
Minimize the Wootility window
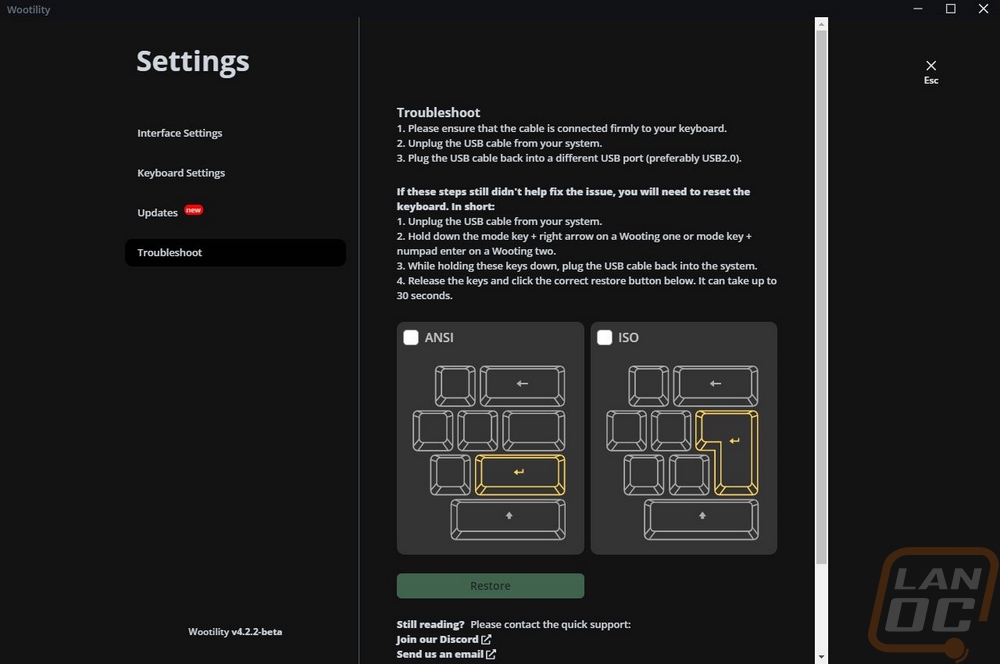pos(918,8)
